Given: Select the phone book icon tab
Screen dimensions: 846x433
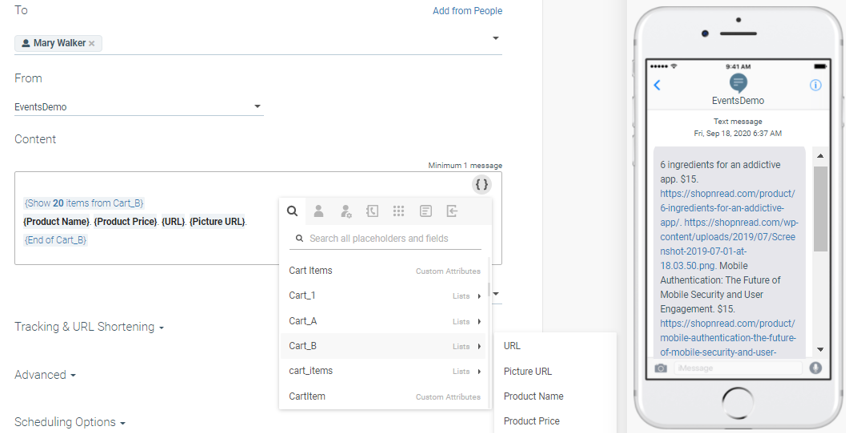Looking at the screenshot, I should [372, 211].
